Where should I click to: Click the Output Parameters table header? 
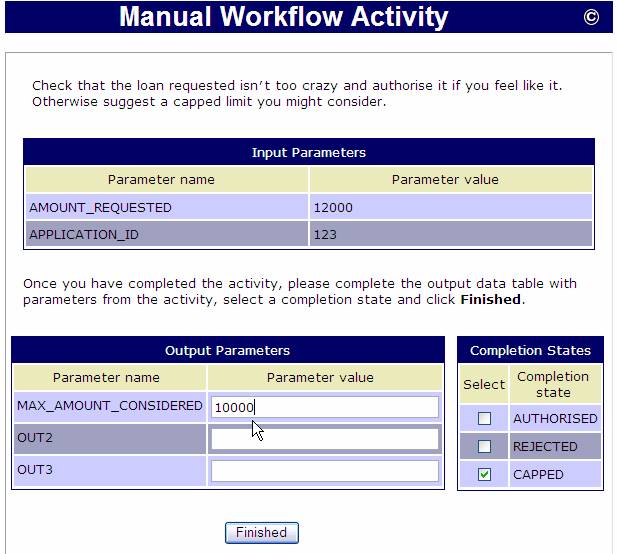coord(227,351)
